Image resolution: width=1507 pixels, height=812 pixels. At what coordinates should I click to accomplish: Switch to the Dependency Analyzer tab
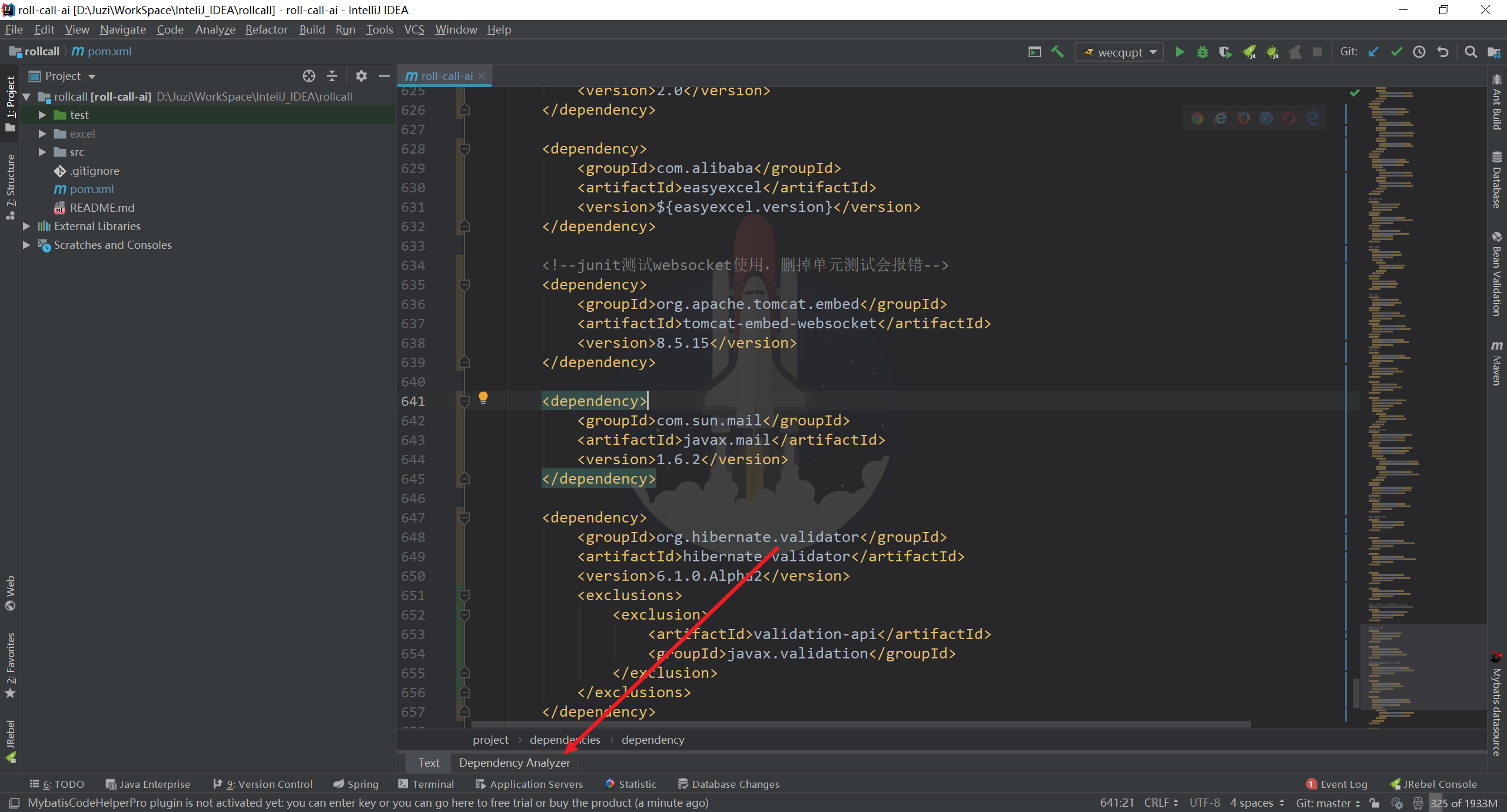[514, 763]
